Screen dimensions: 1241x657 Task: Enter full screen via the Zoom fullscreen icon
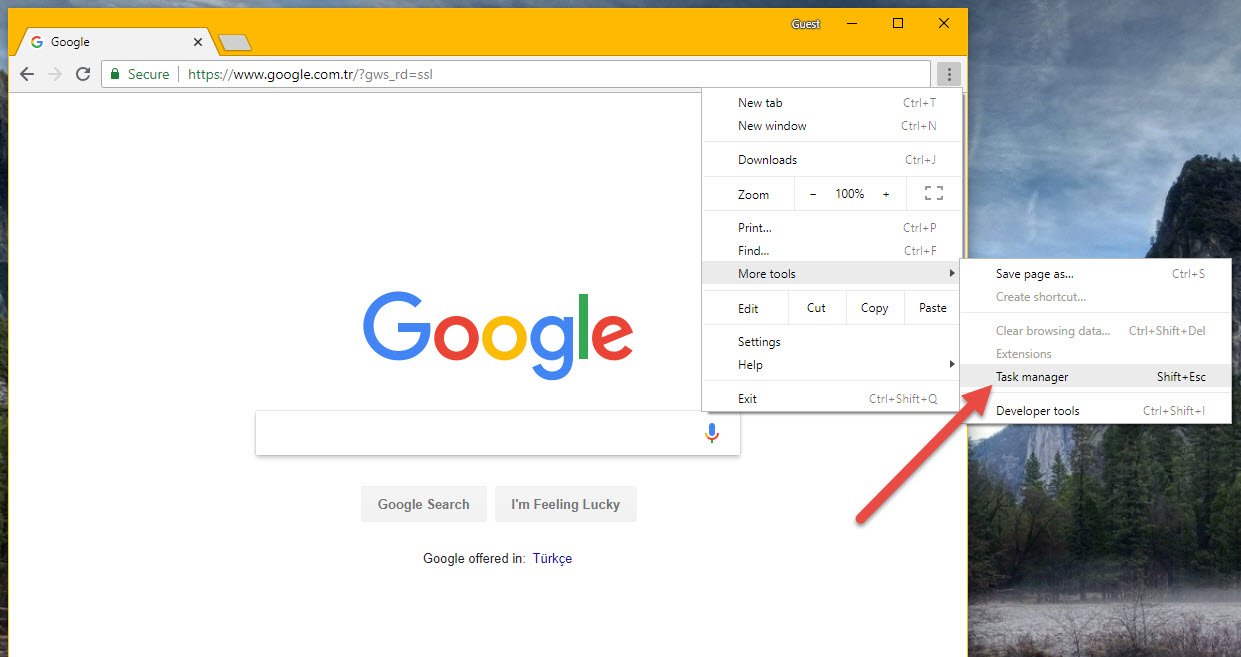point(933,193)
